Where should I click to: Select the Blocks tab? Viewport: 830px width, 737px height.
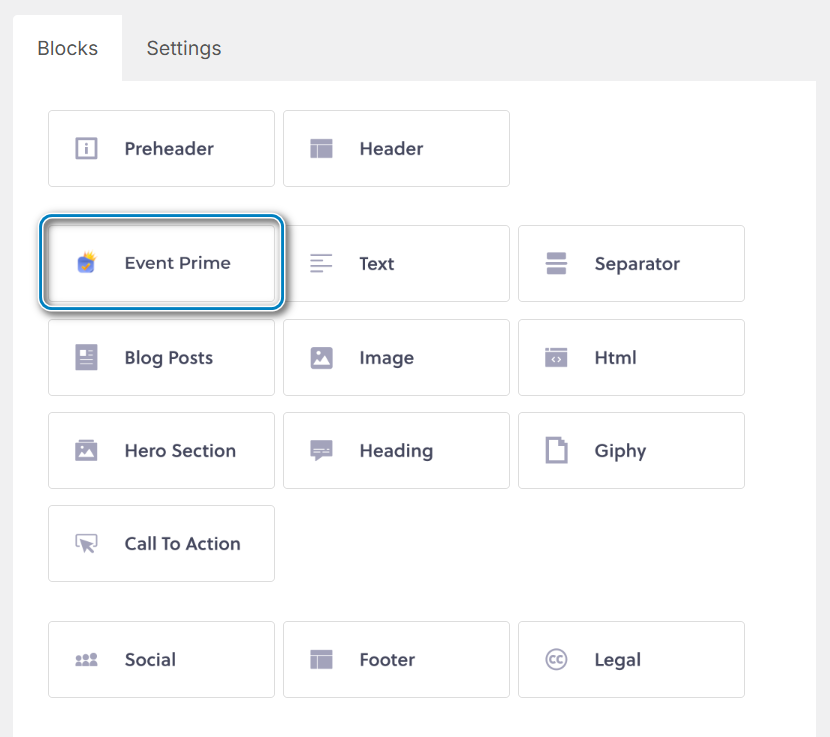click(67, 48)
